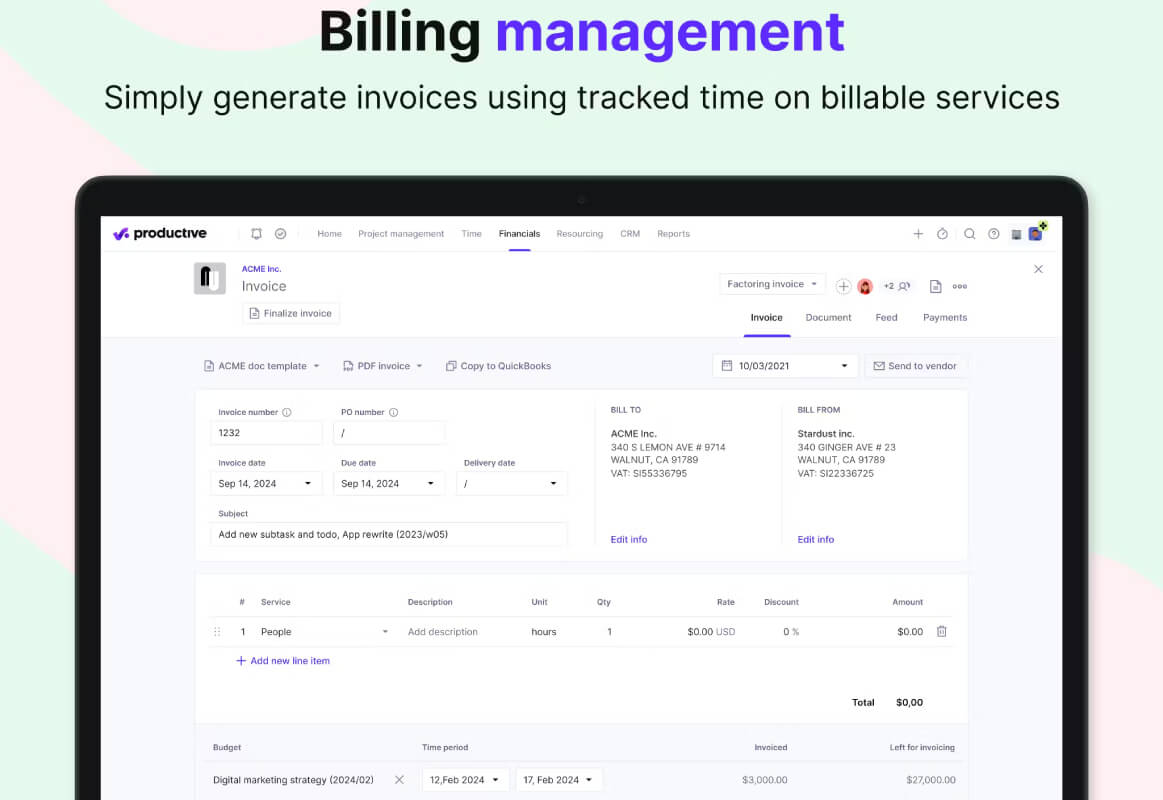Expand the People service dropdown
1163x800 pixels.
point(385,632)
